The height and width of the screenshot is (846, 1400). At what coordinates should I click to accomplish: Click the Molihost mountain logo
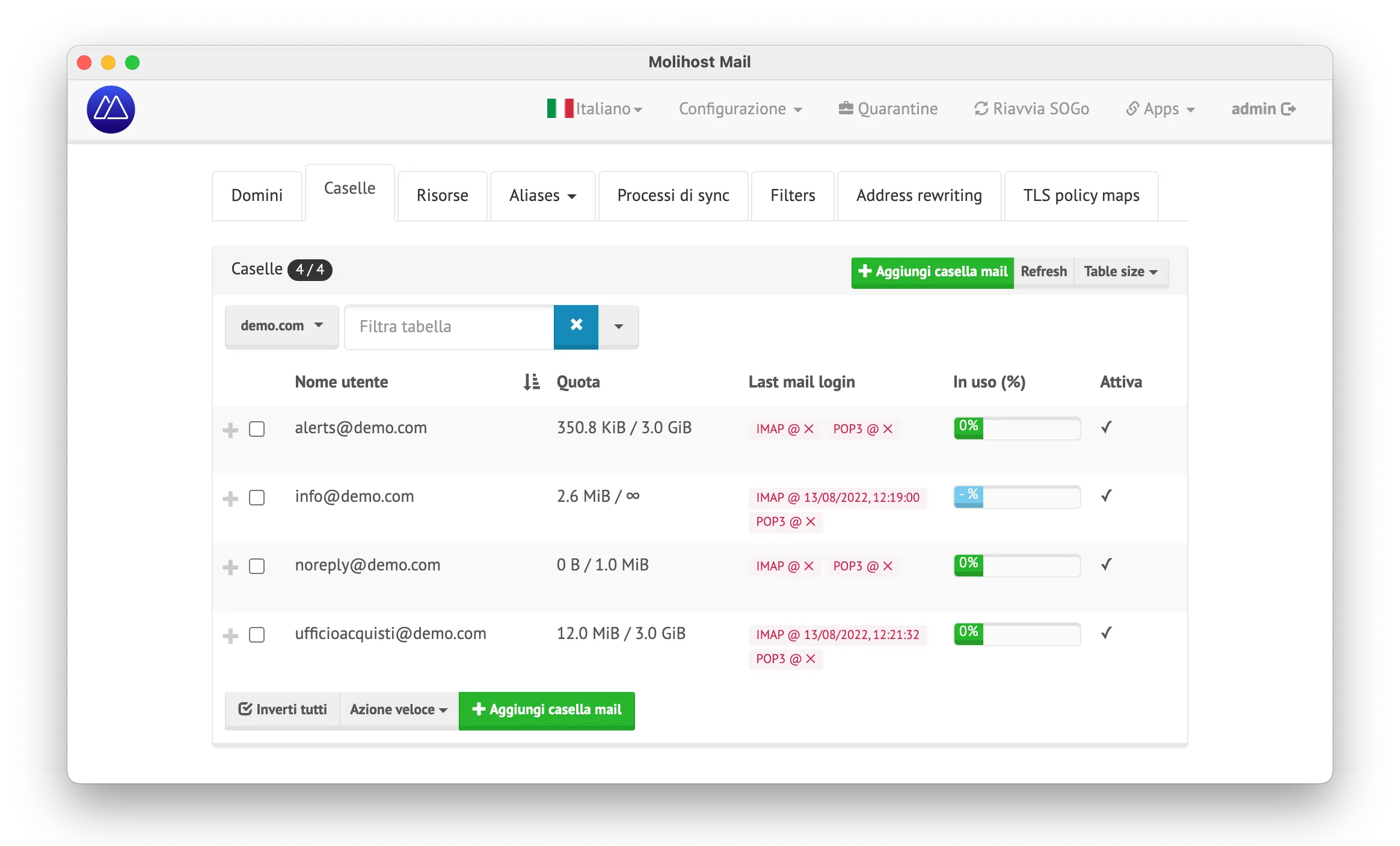click(x=111, y=109)
